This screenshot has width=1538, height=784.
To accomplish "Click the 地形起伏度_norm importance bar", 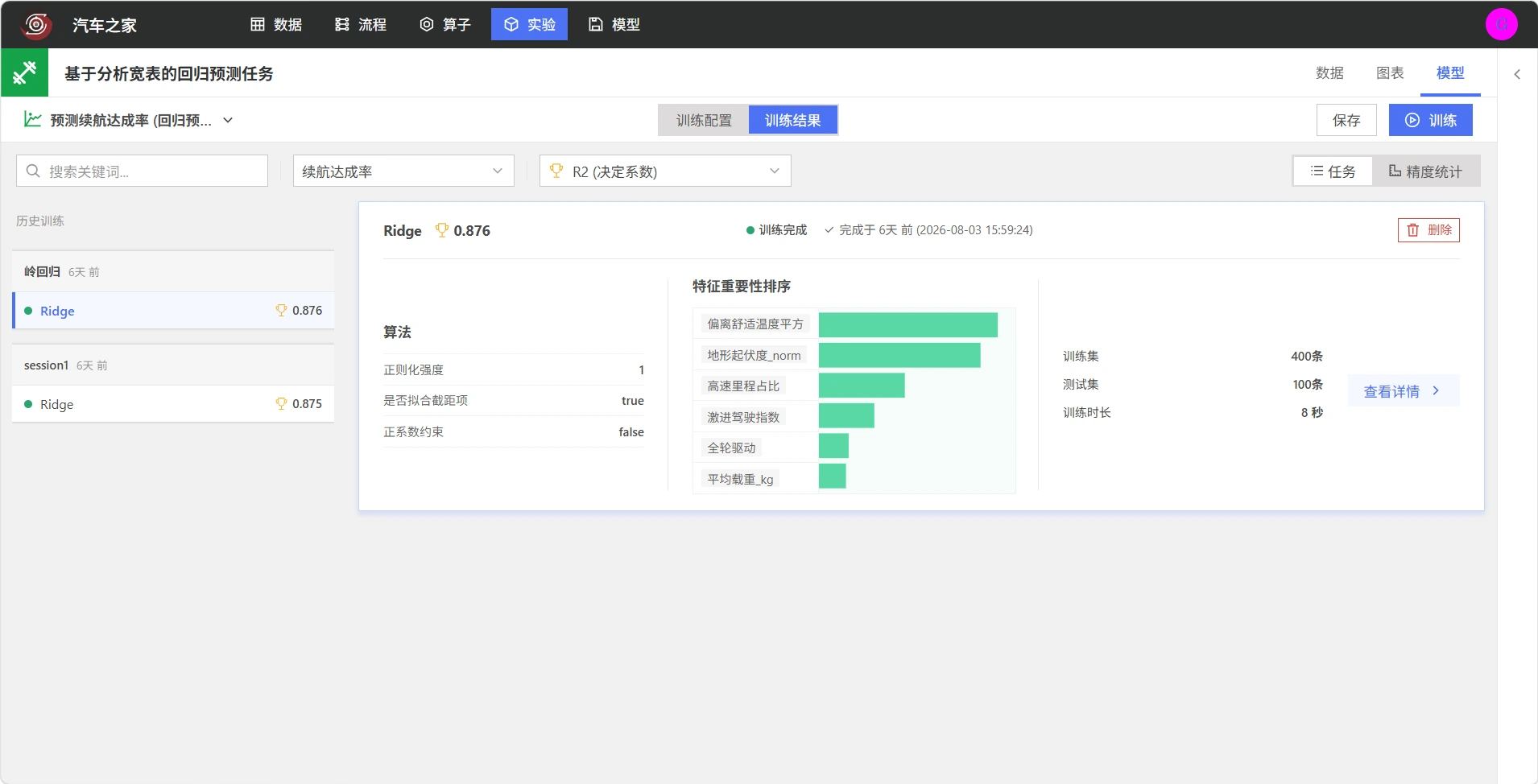I will coord(899,355).
